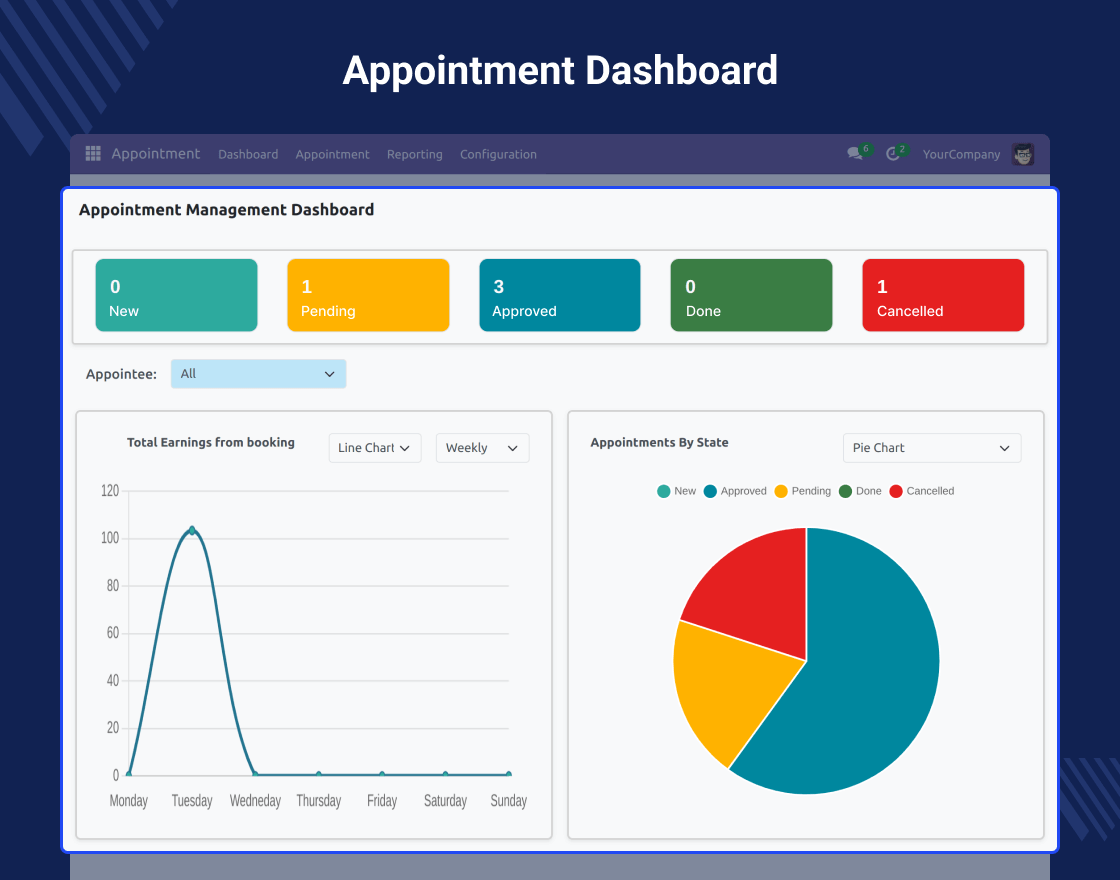The image size is (1120, 880).
Task: Click the YourCompany company switcher
Action: click(x=961, y=155)
